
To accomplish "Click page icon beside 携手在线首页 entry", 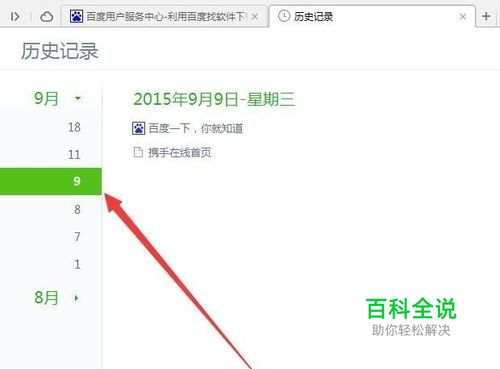I will (138, 152).
